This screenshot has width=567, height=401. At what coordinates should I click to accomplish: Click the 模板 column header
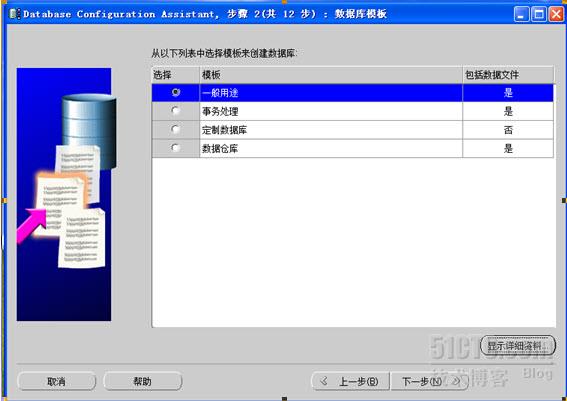331,75
